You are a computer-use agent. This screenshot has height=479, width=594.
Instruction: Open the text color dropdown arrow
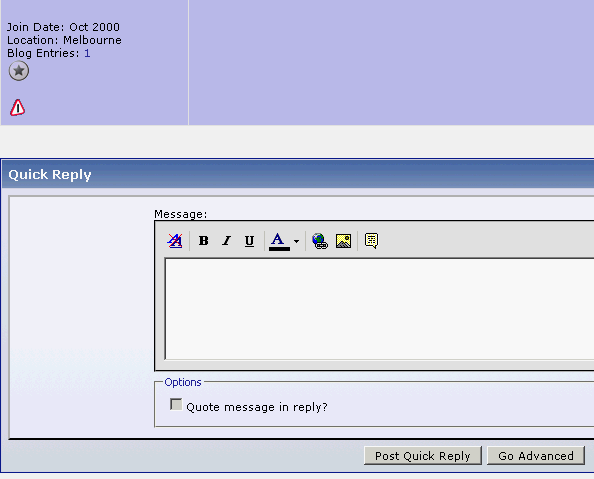[297, 241]
